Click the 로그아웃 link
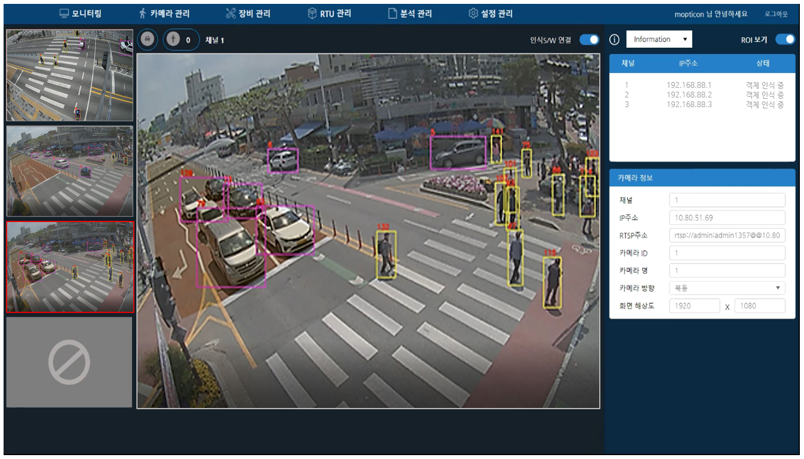The image size is (804, 459). (x=775, y=15)
